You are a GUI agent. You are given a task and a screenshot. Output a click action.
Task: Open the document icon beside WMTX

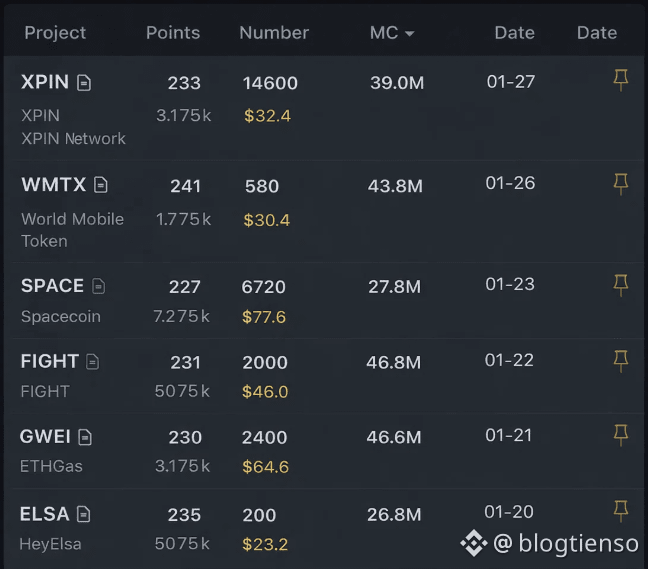(101, 185)
